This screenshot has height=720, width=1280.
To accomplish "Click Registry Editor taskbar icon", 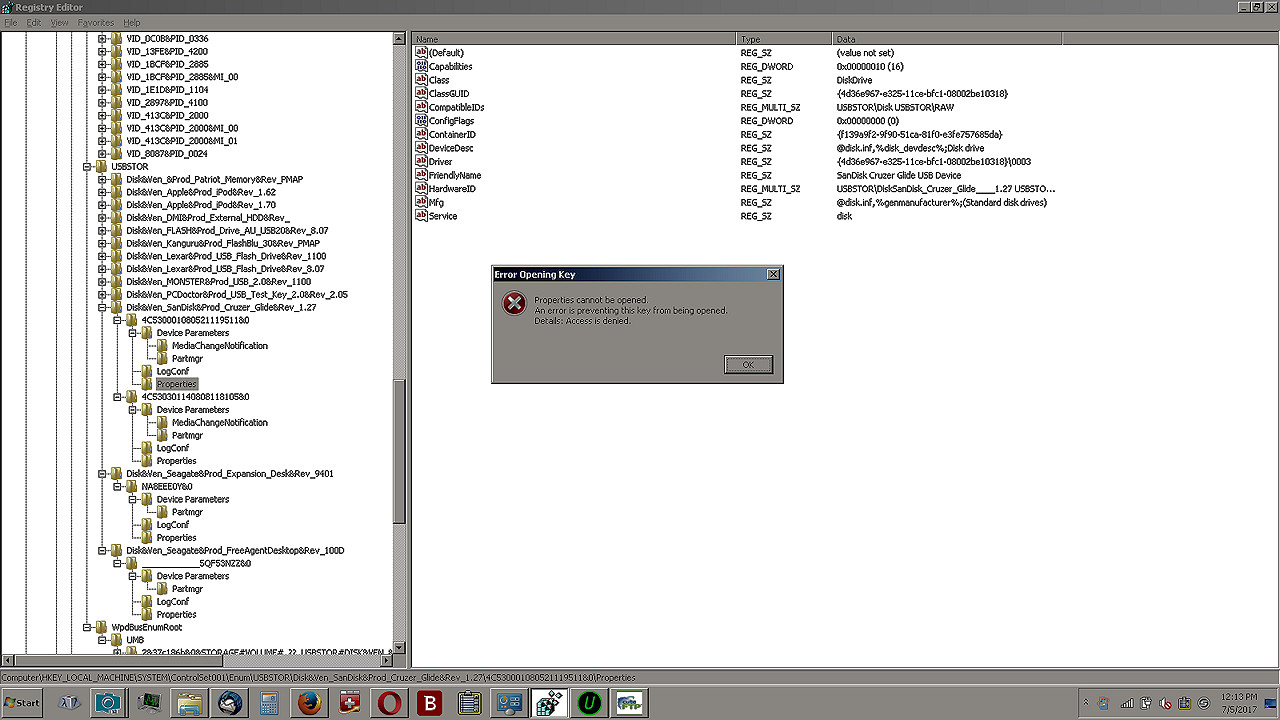I will click(550, 703).
